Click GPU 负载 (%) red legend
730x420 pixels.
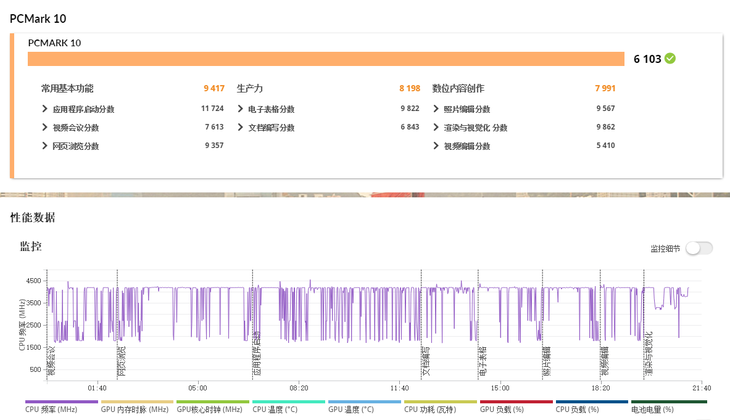[x=515, y=408]
